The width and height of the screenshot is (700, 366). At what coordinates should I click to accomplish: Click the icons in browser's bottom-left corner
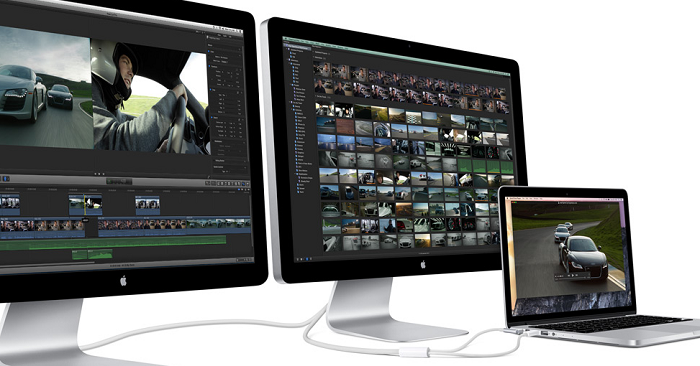pyautogui.click(x=303, y=258)
